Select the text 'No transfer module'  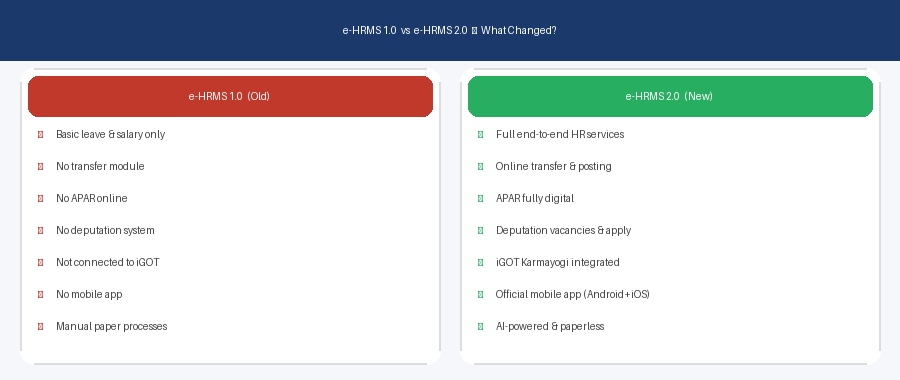click(100, 166)
